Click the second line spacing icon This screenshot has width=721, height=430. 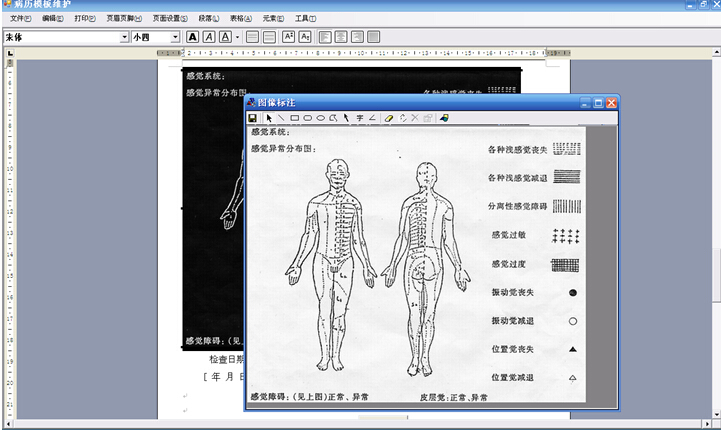[269, 37]
